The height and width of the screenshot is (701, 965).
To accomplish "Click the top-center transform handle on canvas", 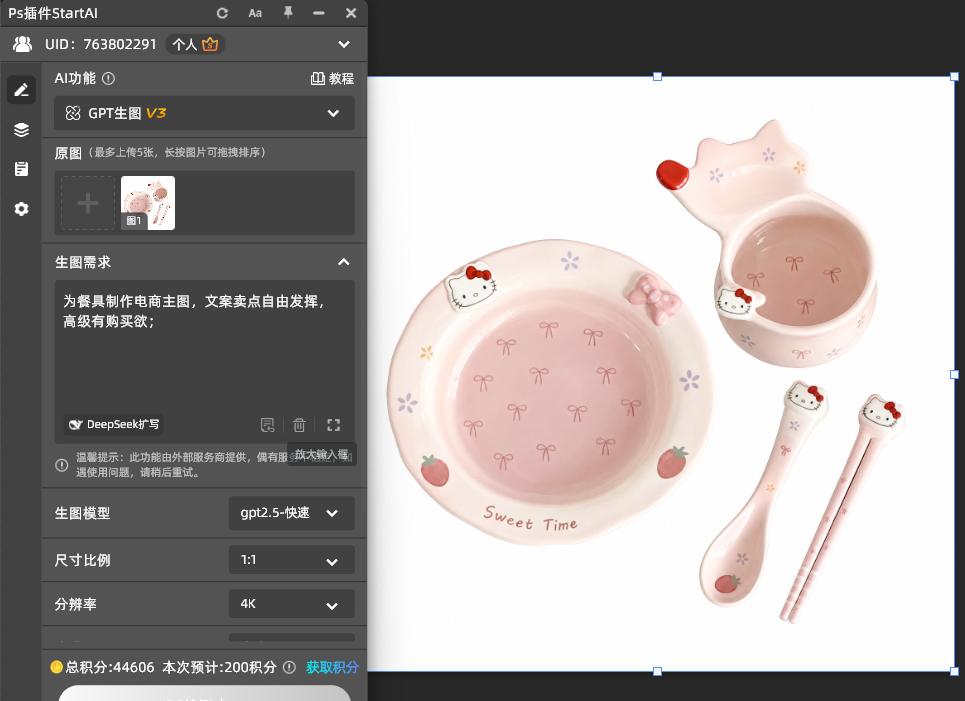I will [657, 76].
